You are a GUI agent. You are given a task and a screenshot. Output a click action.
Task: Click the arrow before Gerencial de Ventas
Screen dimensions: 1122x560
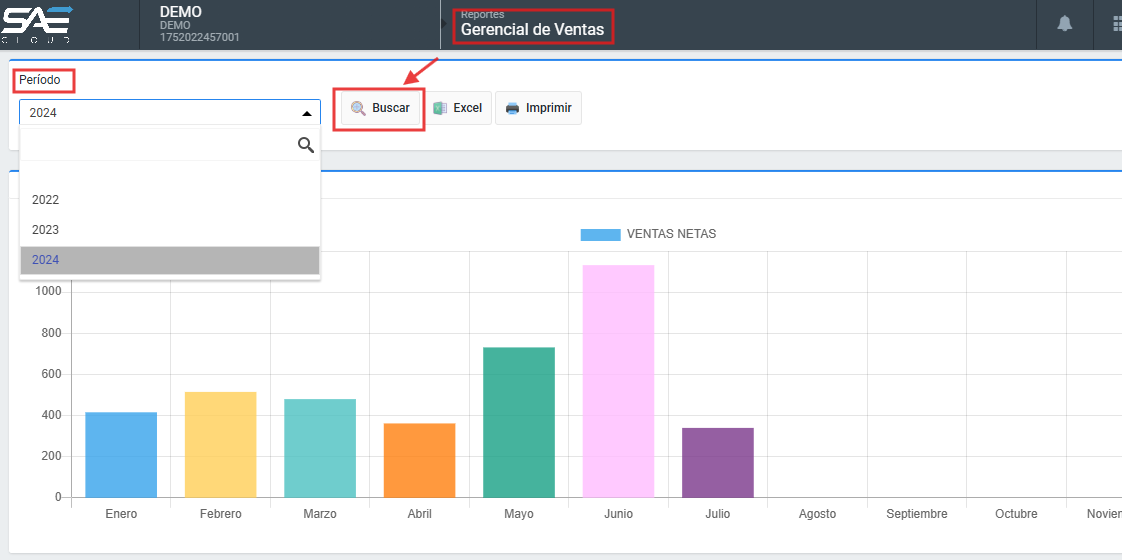pyautogui.click(x=445, y=23)
